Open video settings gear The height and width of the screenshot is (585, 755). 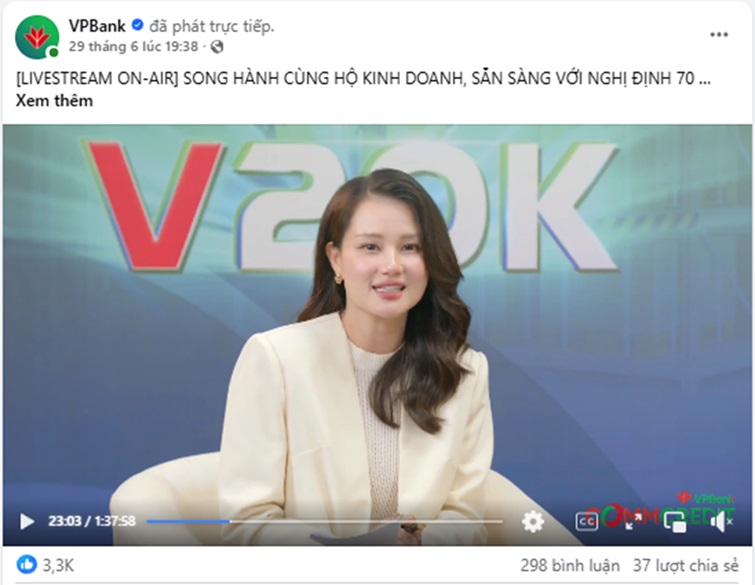pyautogui.click(x=533, y=521)
